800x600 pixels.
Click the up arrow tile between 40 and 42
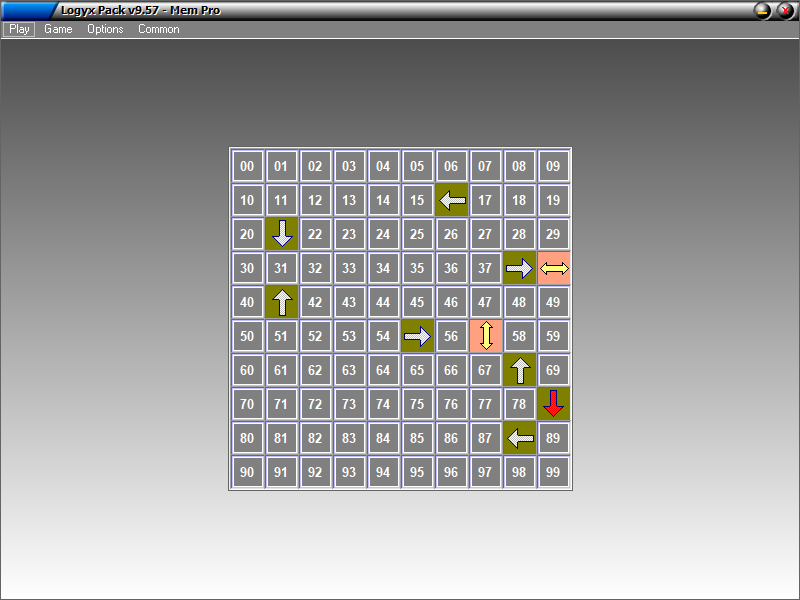[282, 302]
